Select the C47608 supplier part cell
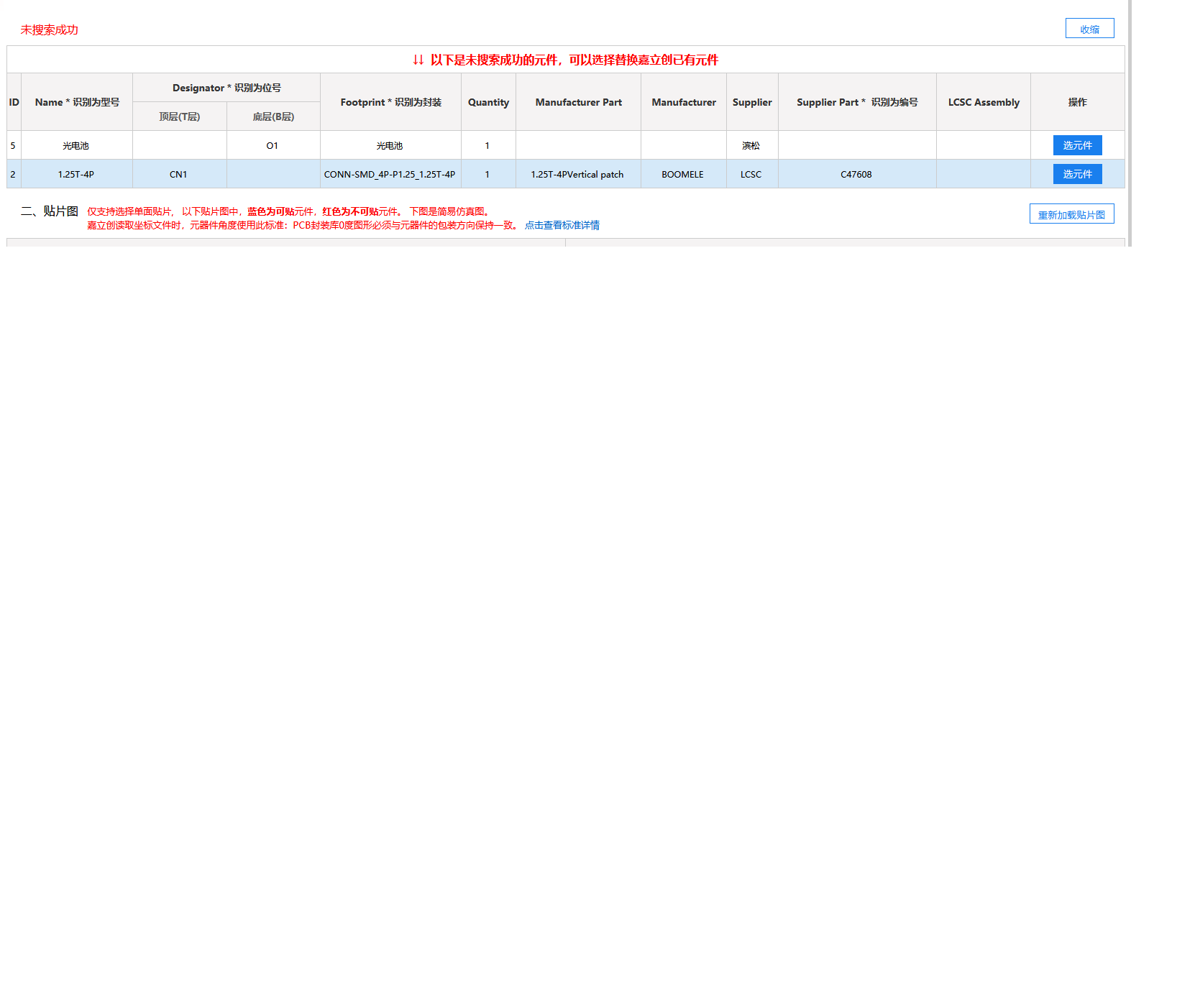 [856, 174]
